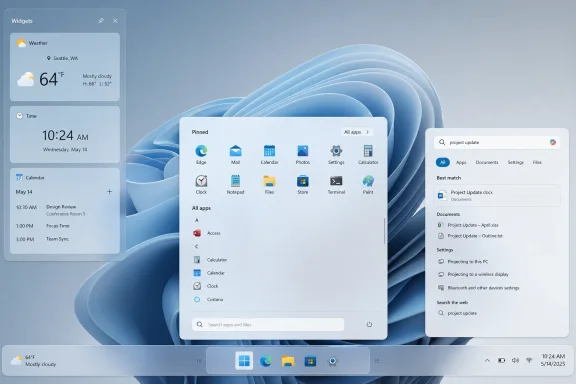
Task: Jump to letter C in All apps
Action: (197, 246)
